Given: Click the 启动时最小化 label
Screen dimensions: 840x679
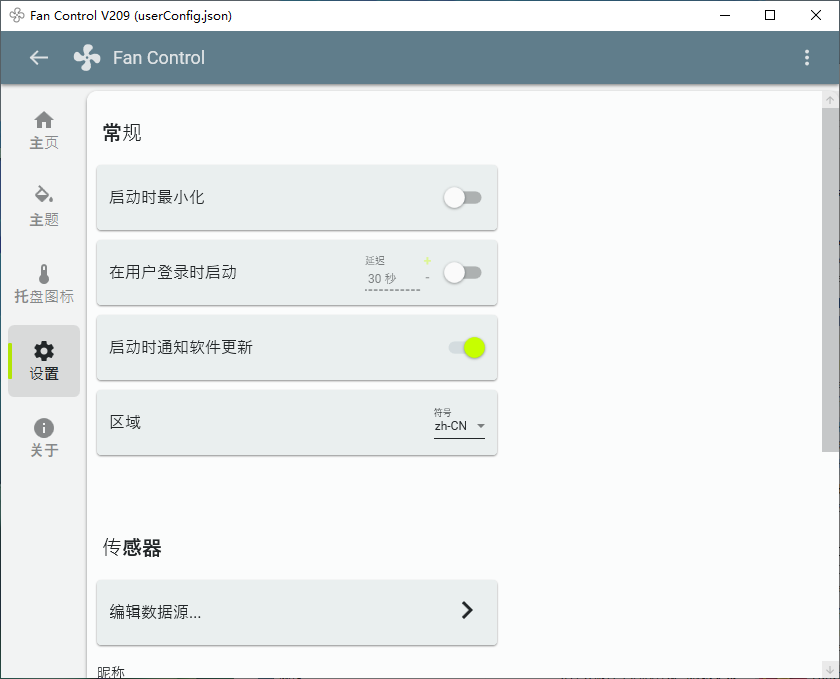Looking at the screenshot, I should (x=156, y=197).
